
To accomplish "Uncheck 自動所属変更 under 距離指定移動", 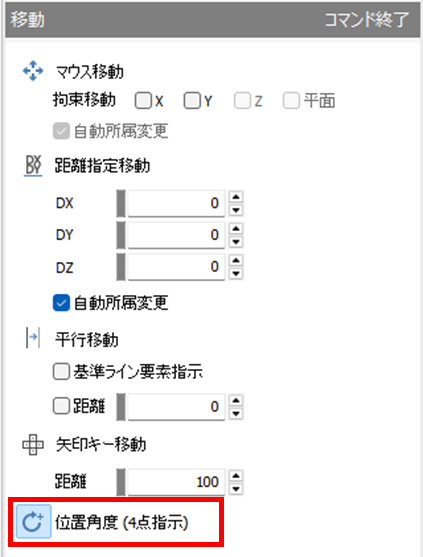I will pyautogui.click(x=61, y=303).
